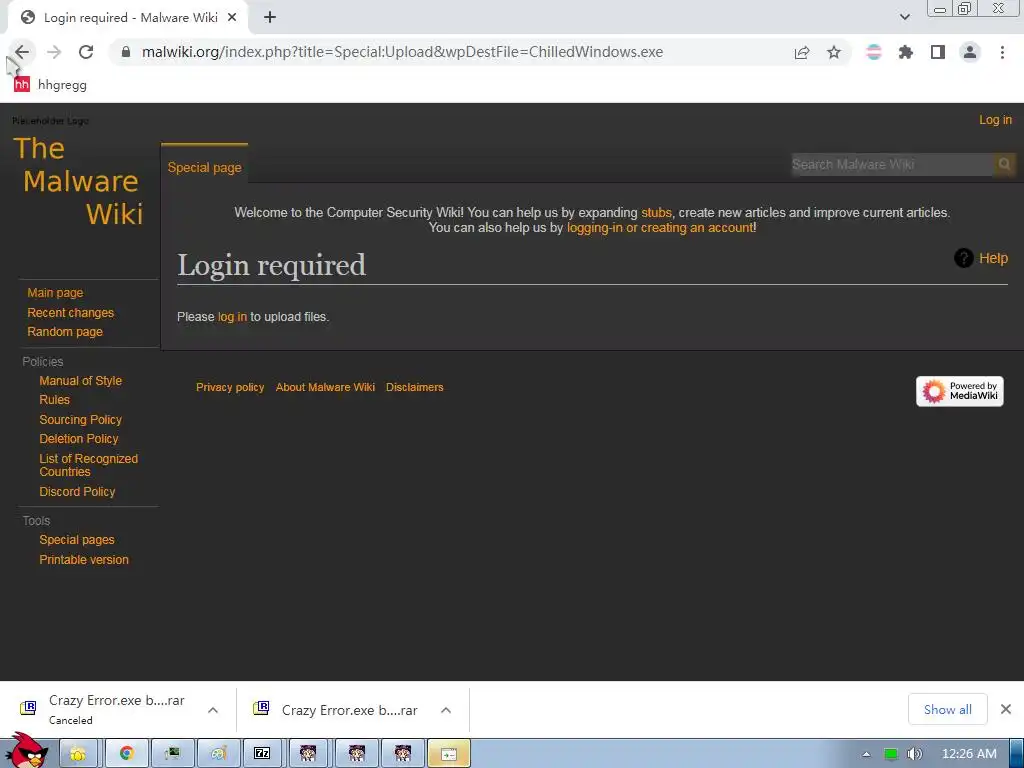This screenshot has height=768, width=1024.
Task: Open the Disclaimers footer link
Action: (x=415, y=387)
